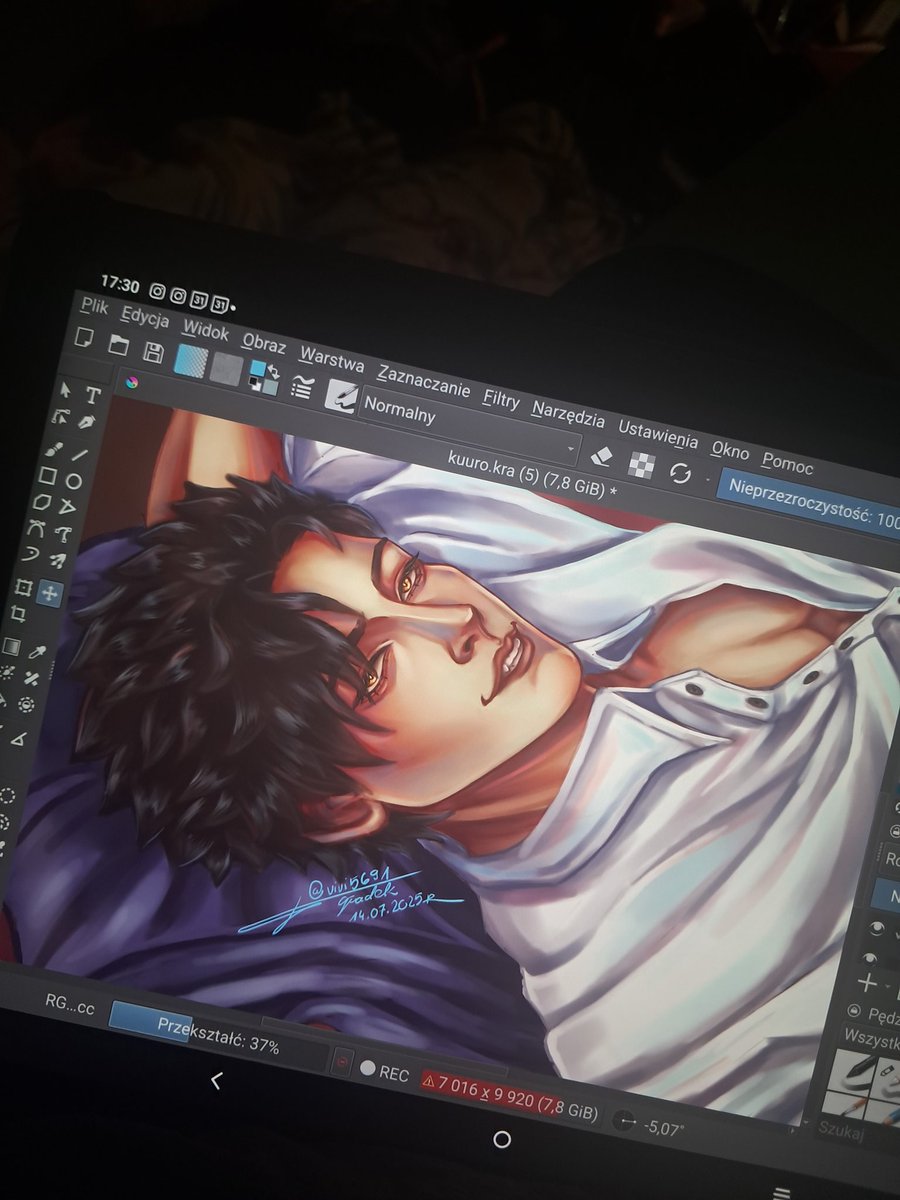Save the document with floppy icon
The height and width of the screenshot is (1200, 900).
153,352
